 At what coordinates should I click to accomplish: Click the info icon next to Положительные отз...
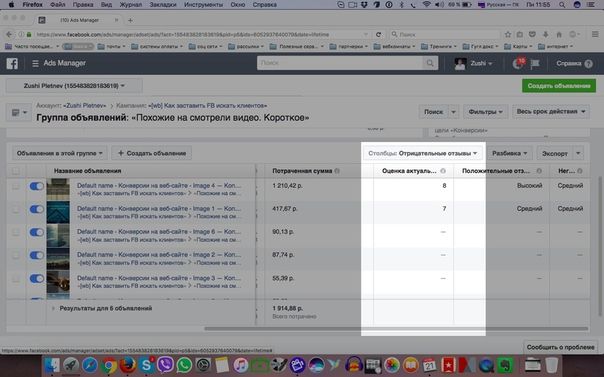click(x=539, y=171)
